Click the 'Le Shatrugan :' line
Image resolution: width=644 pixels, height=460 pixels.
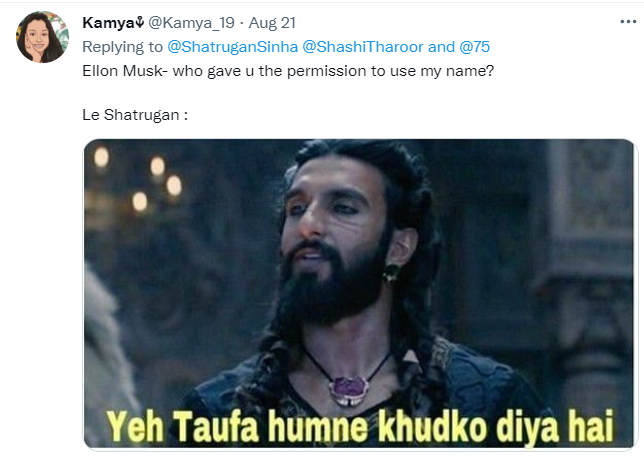pos(135,115)
